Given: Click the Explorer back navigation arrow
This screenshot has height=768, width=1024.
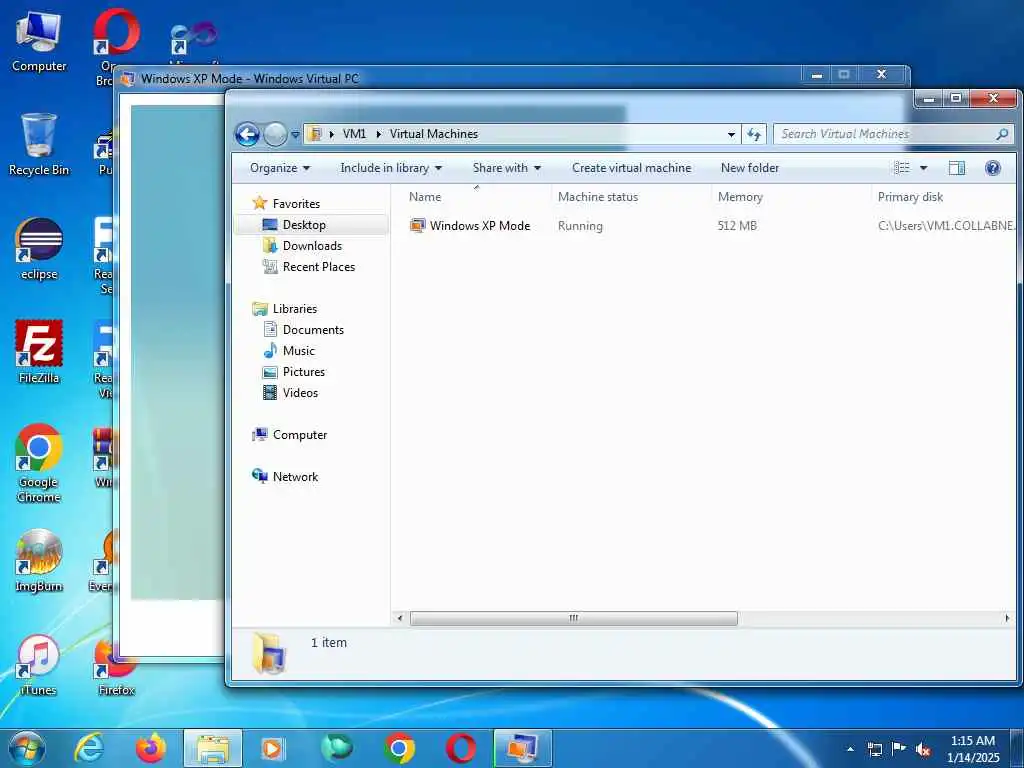Looking at the screenshot, I should [247, 135].
